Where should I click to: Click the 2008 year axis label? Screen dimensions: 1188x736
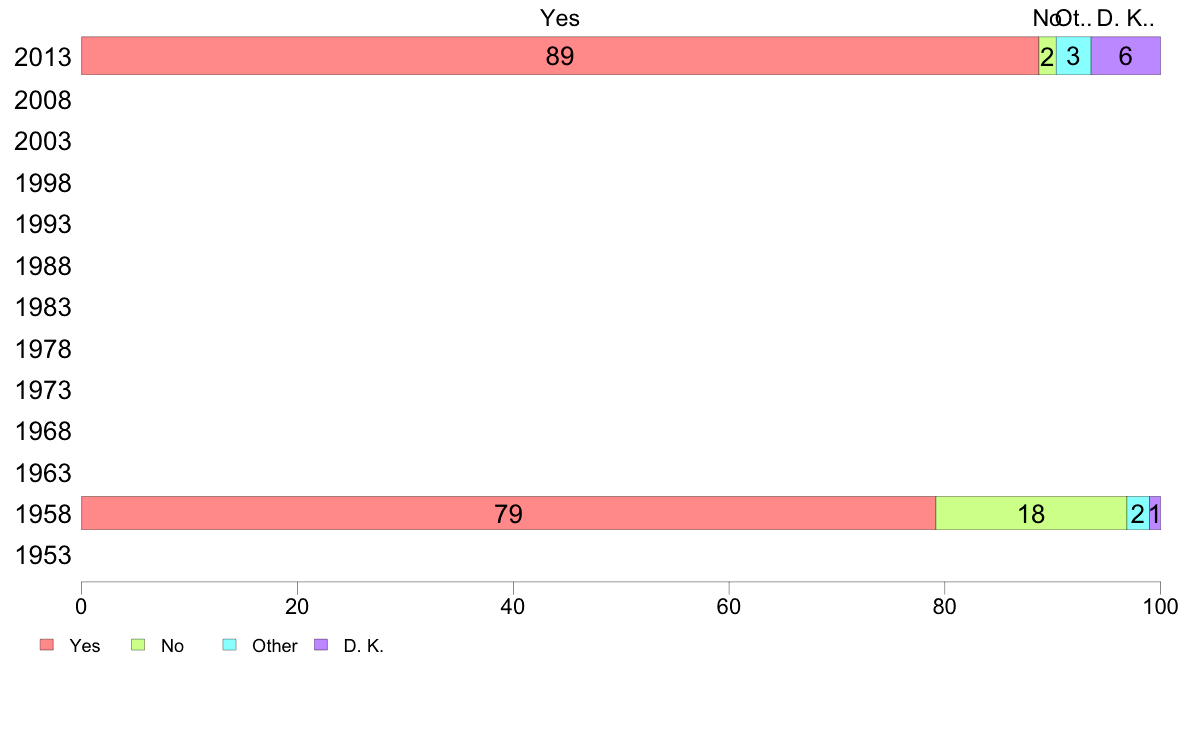point(42,100)
